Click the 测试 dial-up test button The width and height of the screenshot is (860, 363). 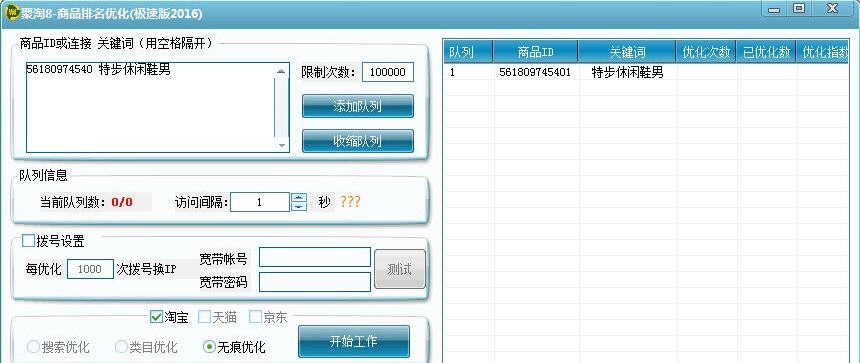pyautogui.click(x=400, y=269)
